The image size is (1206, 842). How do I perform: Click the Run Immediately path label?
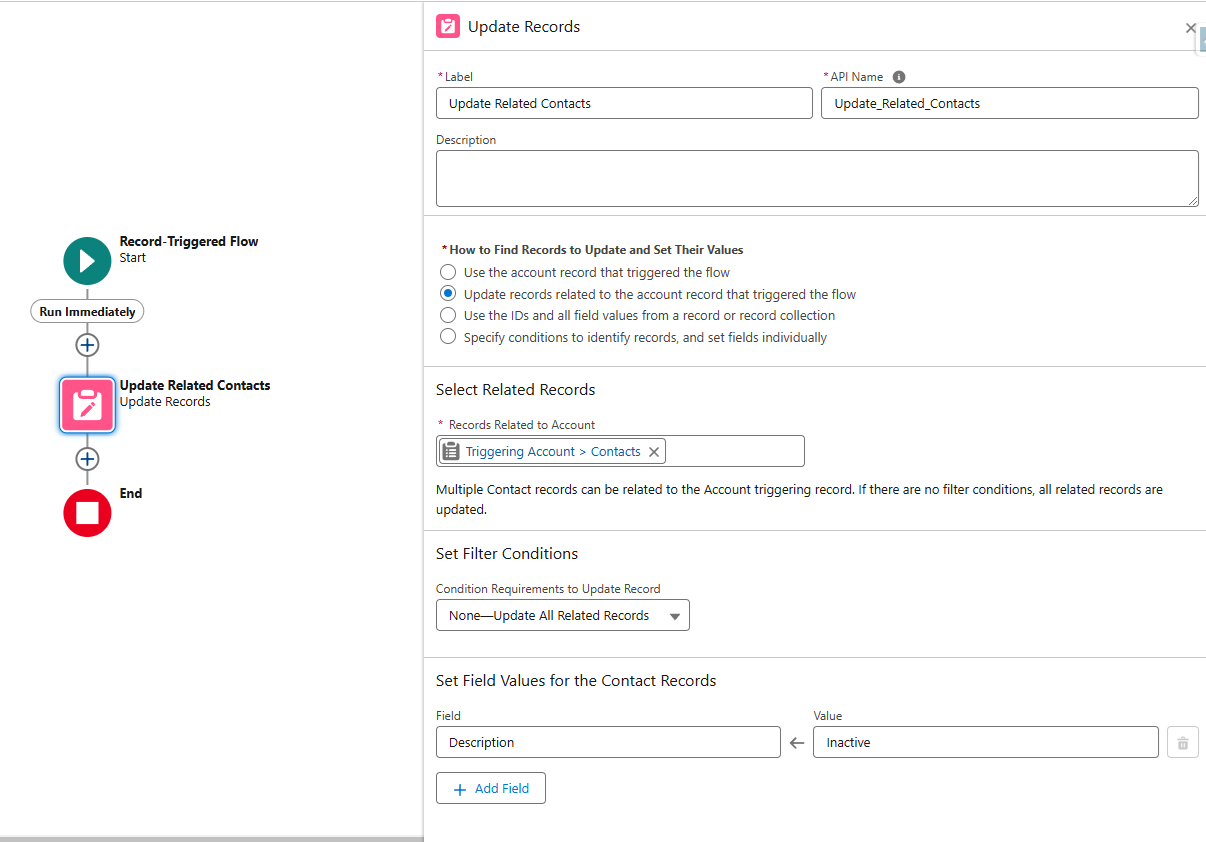(x=87, y=312)
